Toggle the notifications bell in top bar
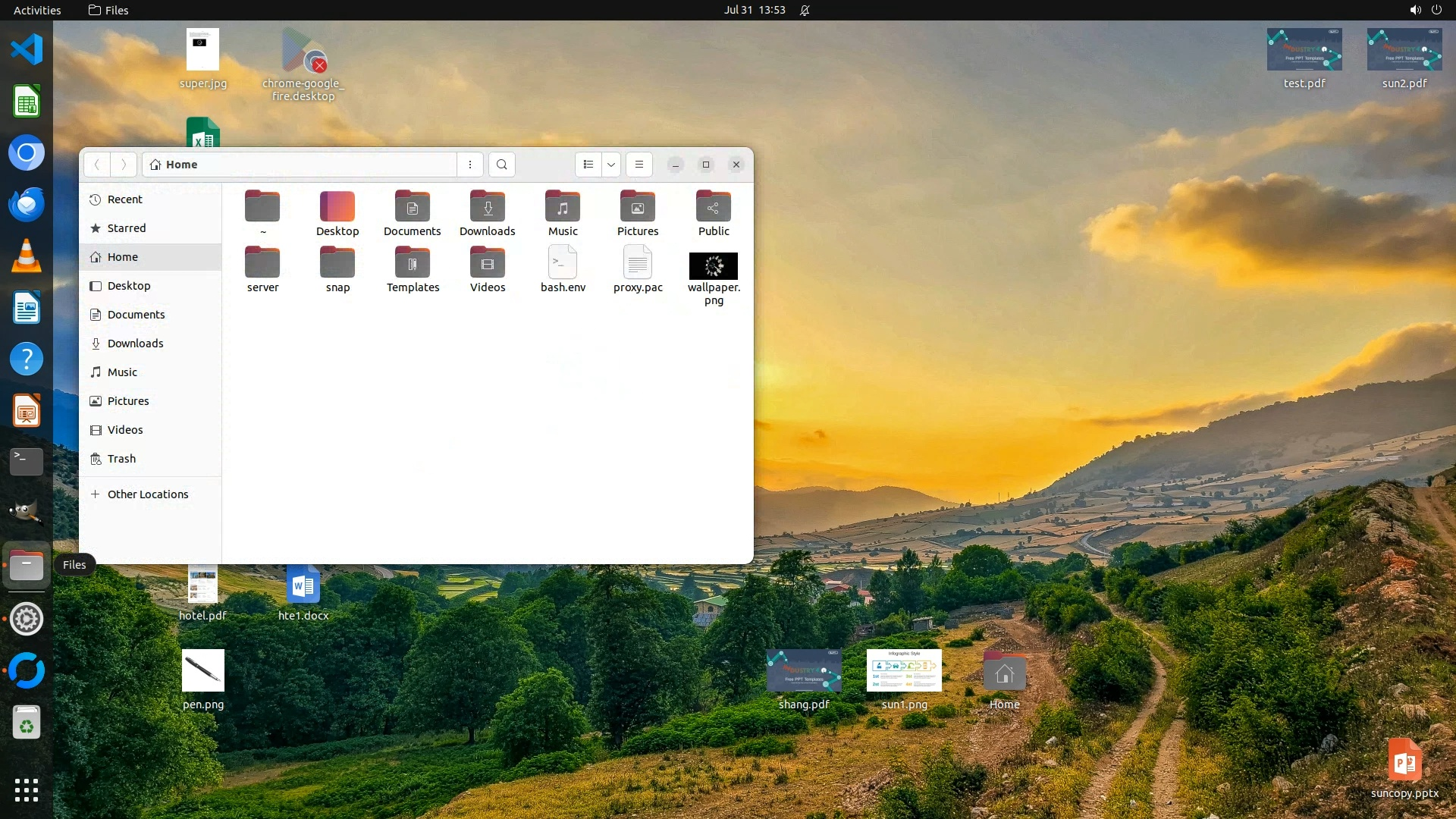Screen dimensions: 1456x819 [805, 10]
